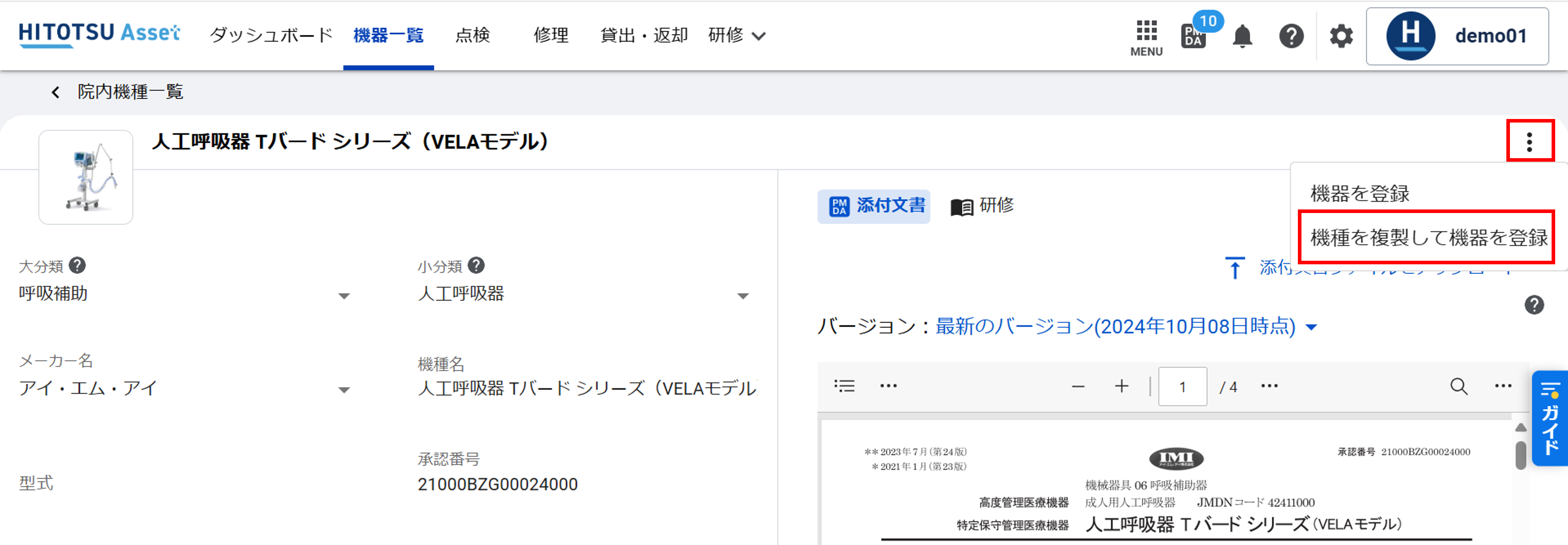
Task: Click the IMI logo in PDF
Action: [x=1176, y=459]
